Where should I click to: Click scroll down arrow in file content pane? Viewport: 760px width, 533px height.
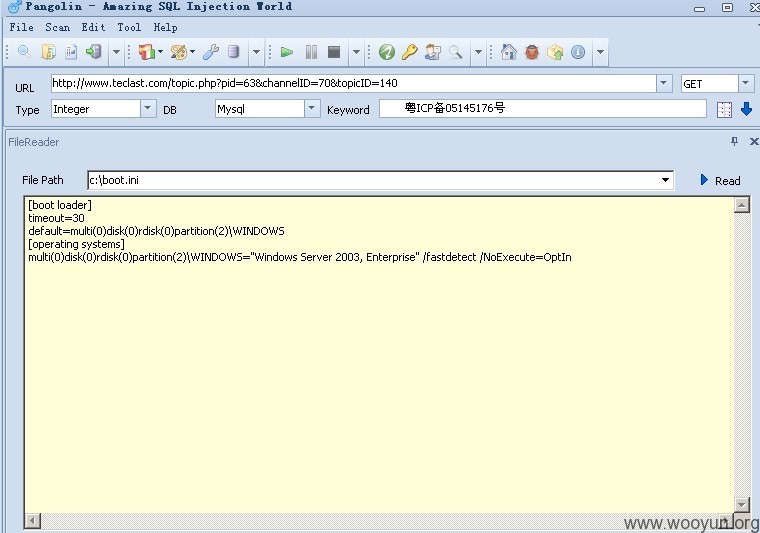pyautogui.click(x=742, y=504)
